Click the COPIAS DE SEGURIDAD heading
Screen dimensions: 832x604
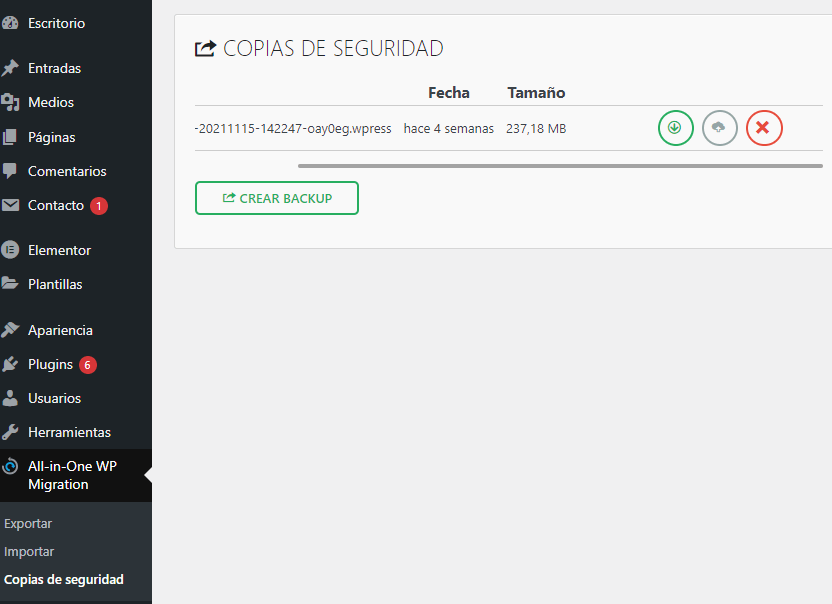333,48
